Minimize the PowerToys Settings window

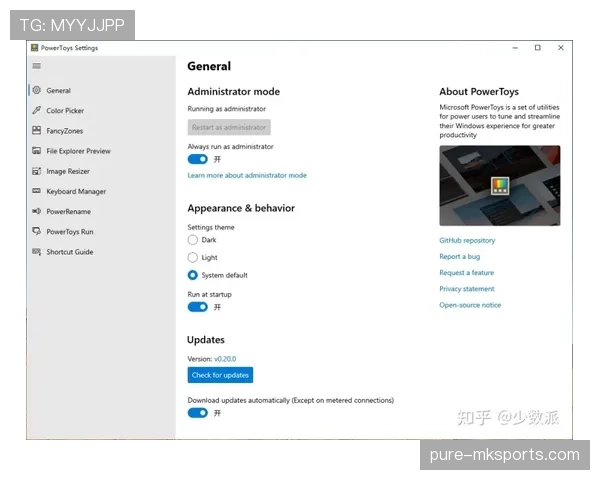pyautogui.click(x=515, y=48)
